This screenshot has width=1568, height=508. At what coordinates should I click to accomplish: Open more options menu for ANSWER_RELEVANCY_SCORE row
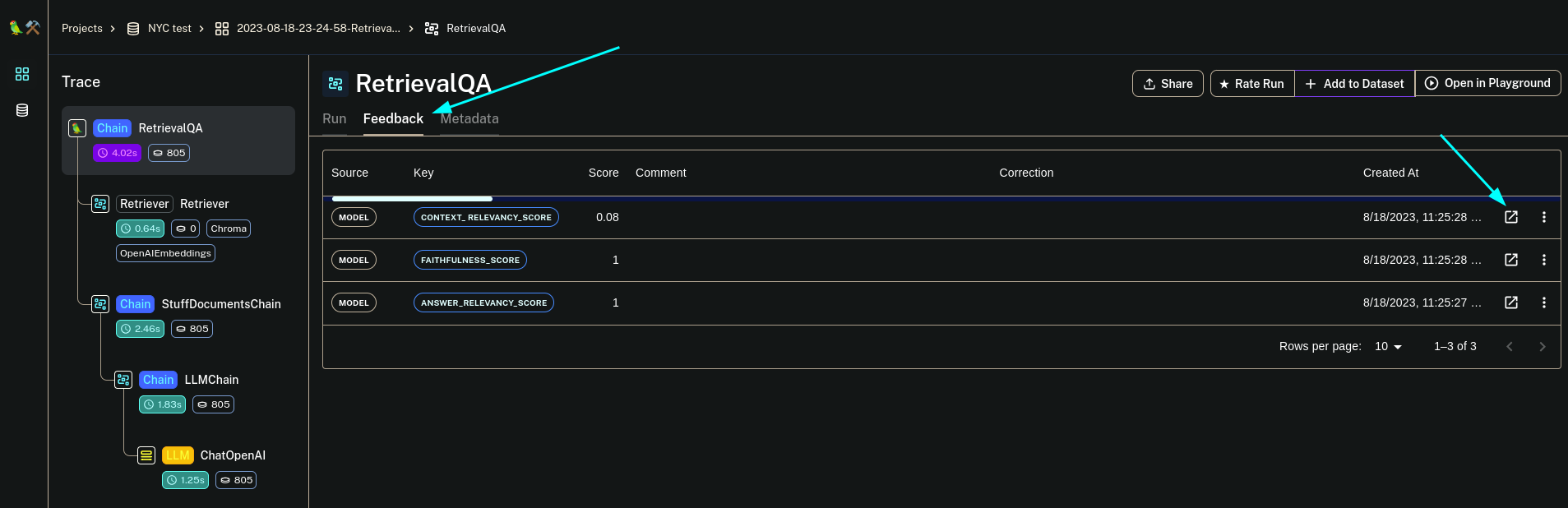coord(1543,302)
